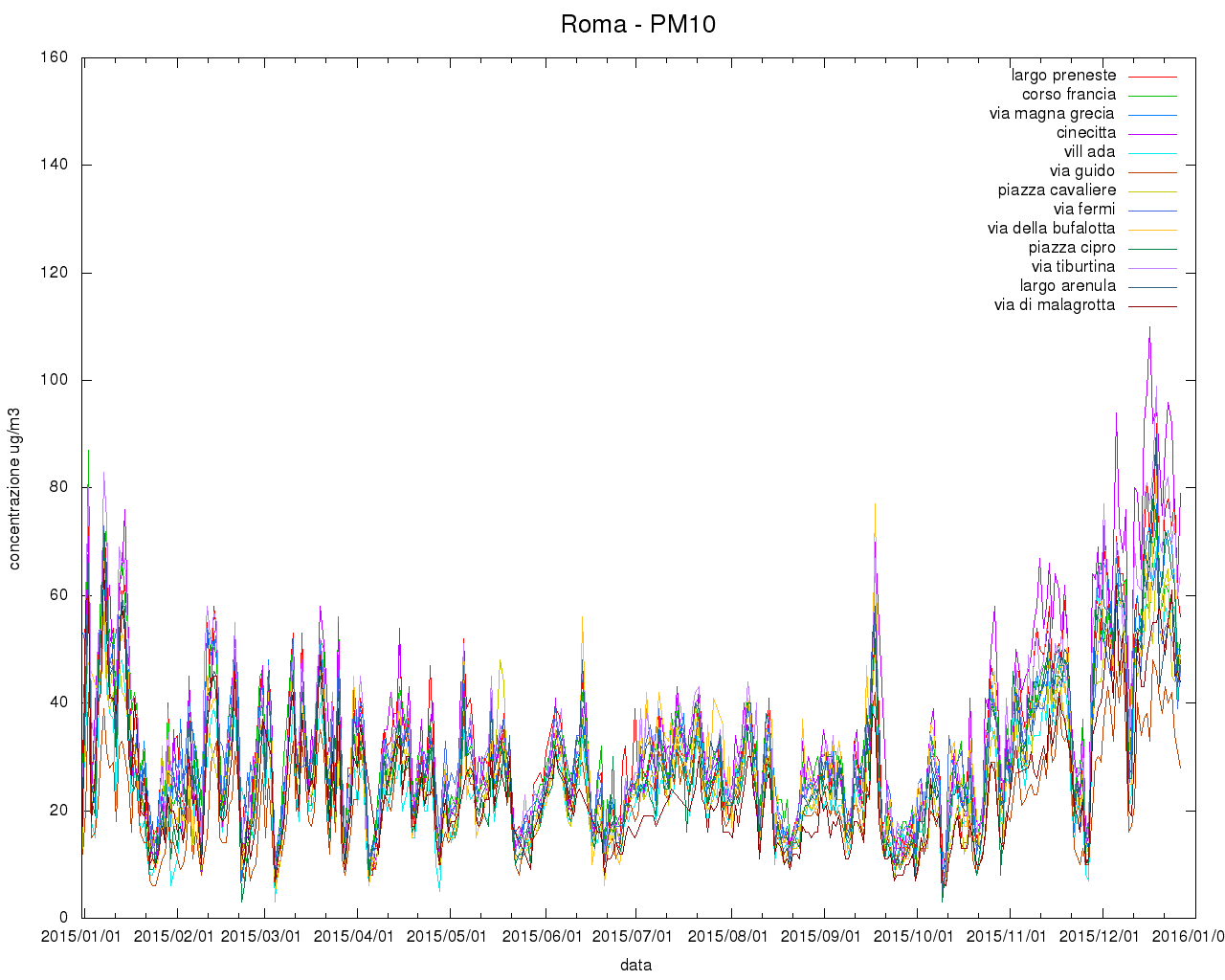Click the "via tiburtina" legend label
This screenshot has height=980, width=1225.
(x=1073, y=266)
